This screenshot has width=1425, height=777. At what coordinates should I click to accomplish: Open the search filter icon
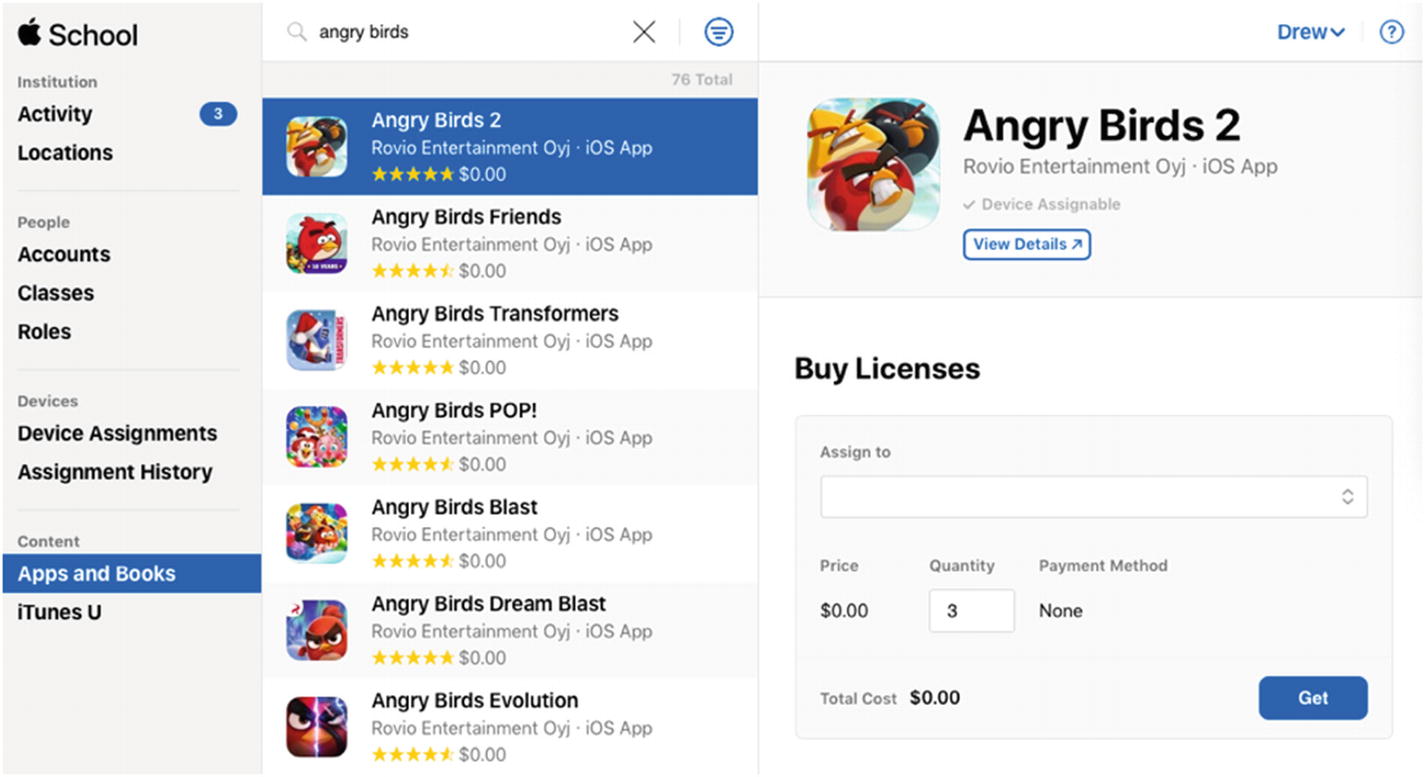(718, 32)
